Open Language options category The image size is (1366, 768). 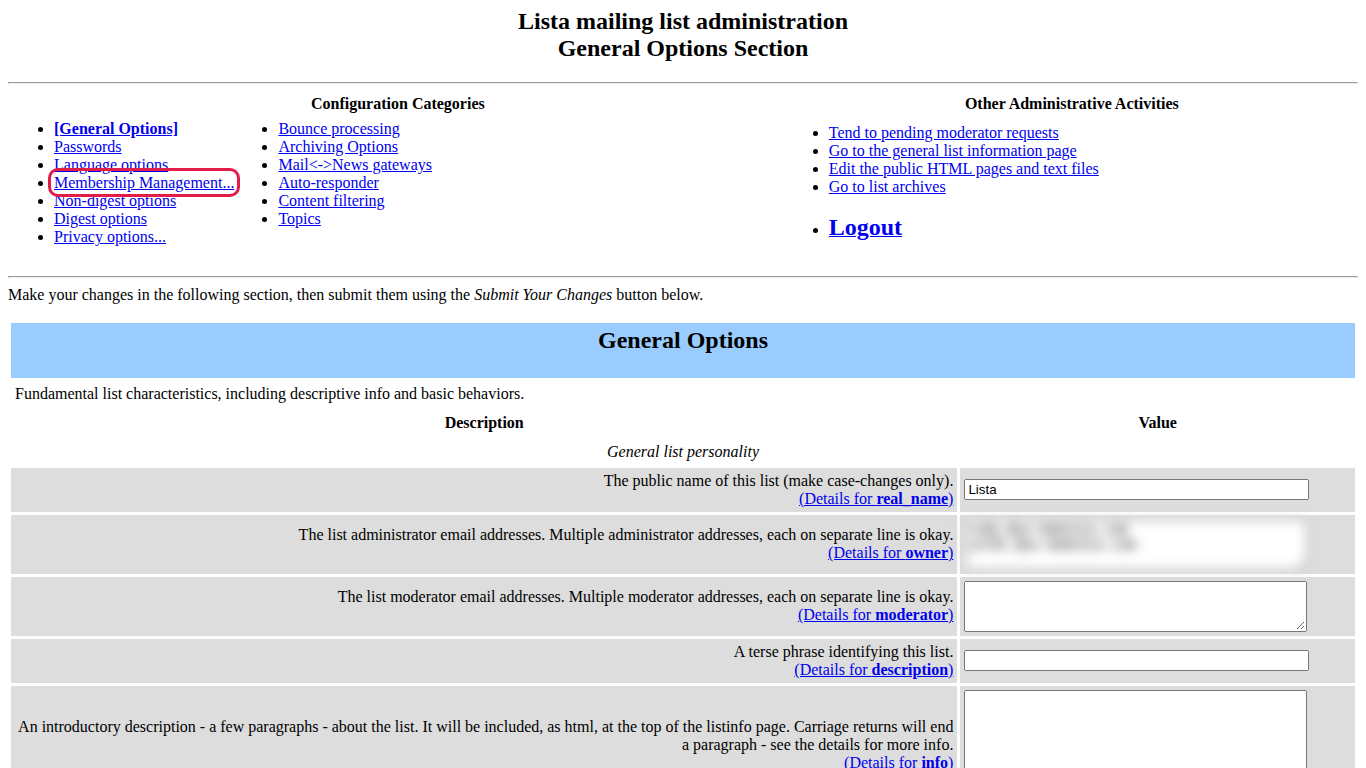tap(111, 165)
